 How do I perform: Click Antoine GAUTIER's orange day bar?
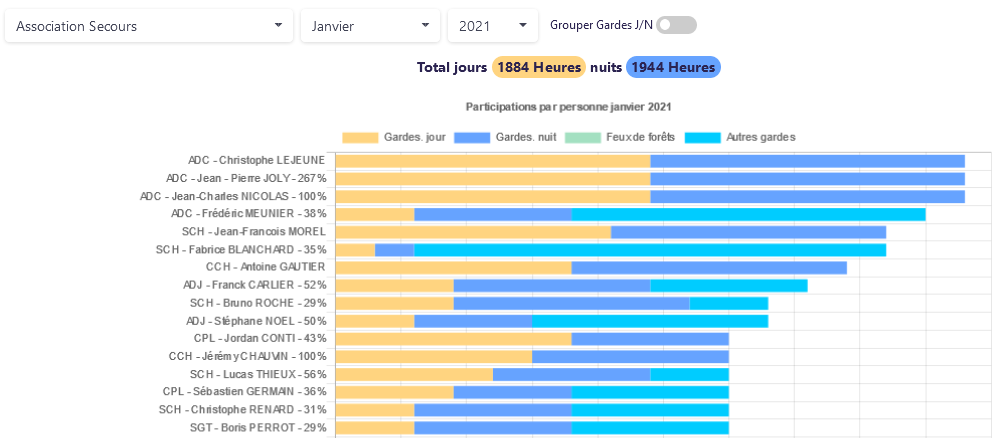pos(453,268)
